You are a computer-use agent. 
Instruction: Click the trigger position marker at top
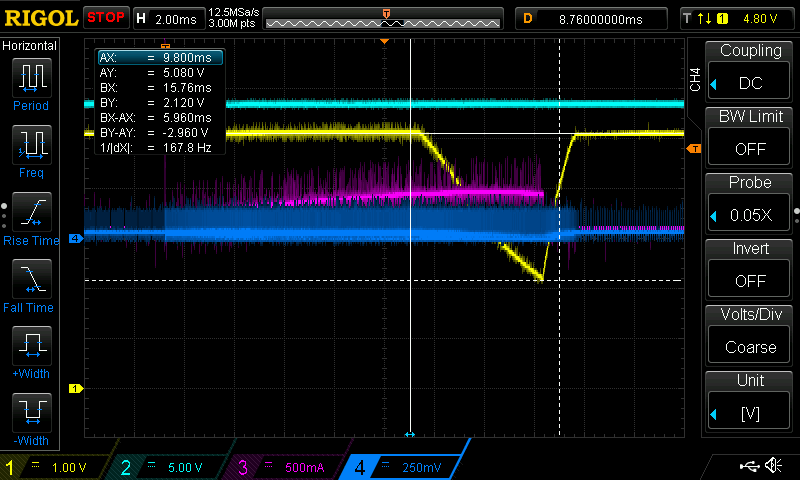[385, 41]
